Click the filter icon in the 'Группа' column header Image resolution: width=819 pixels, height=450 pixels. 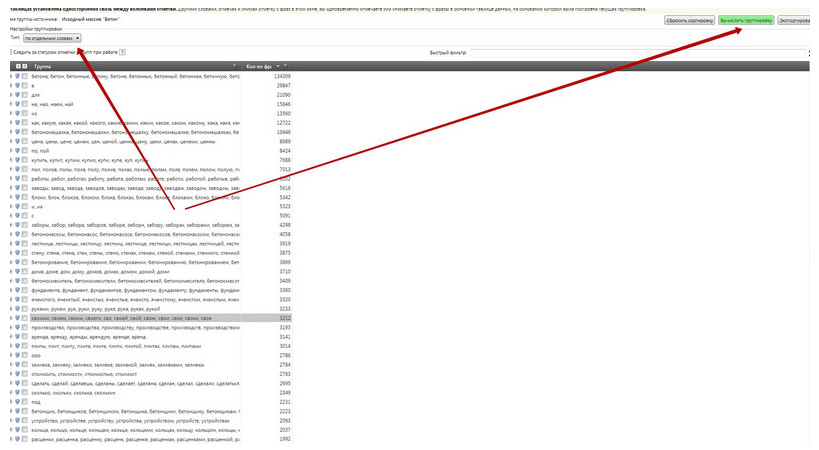pos(235,66)
